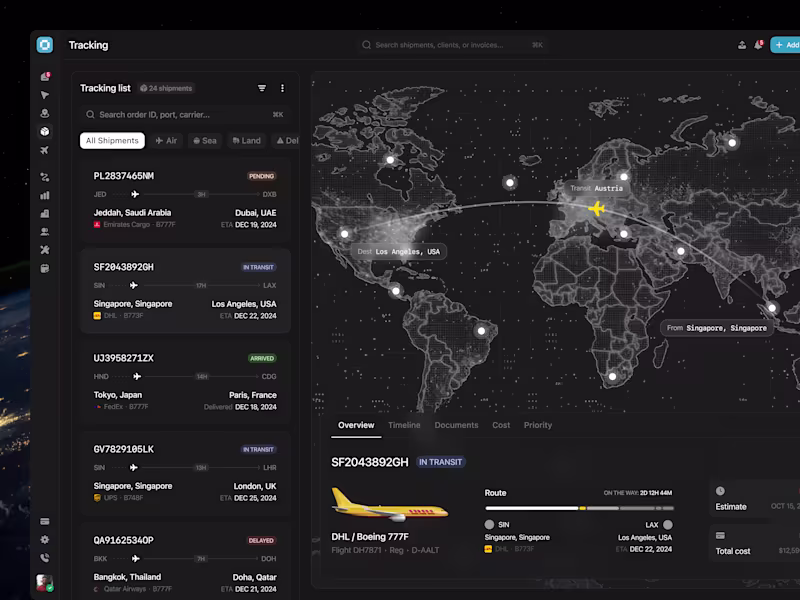Image resolution: width=800 pixels, height=600 pixels.
Task: Switch to the Documents tab
Action: [x=457, y=425]
